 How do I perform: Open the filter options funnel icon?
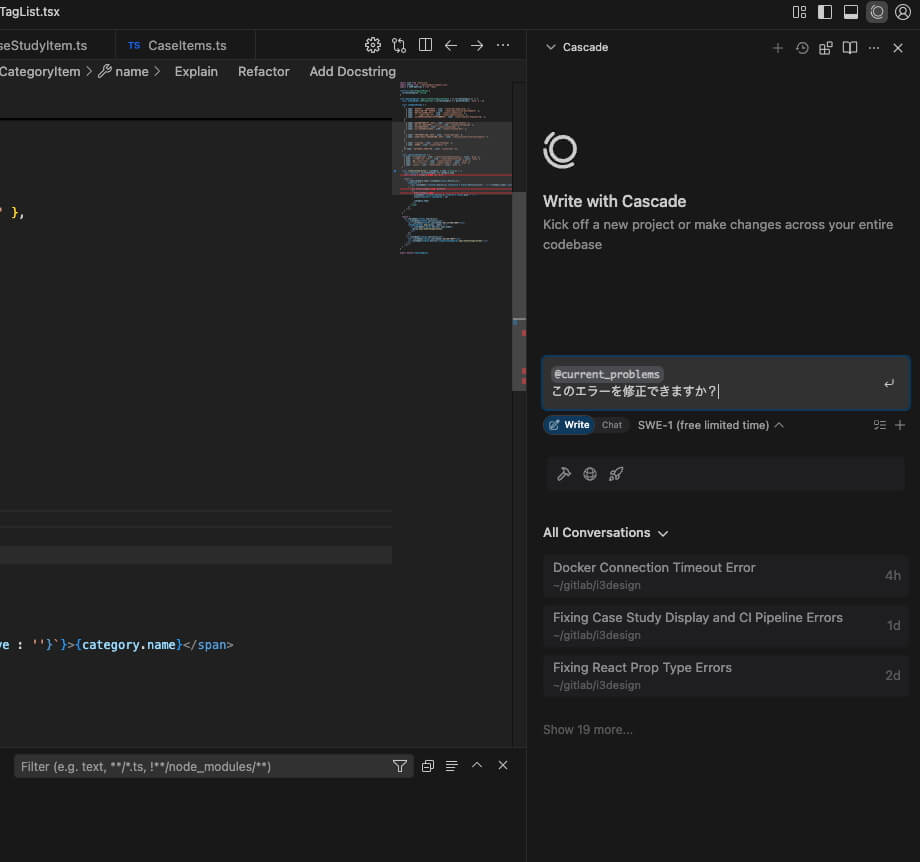click(400, 766)
